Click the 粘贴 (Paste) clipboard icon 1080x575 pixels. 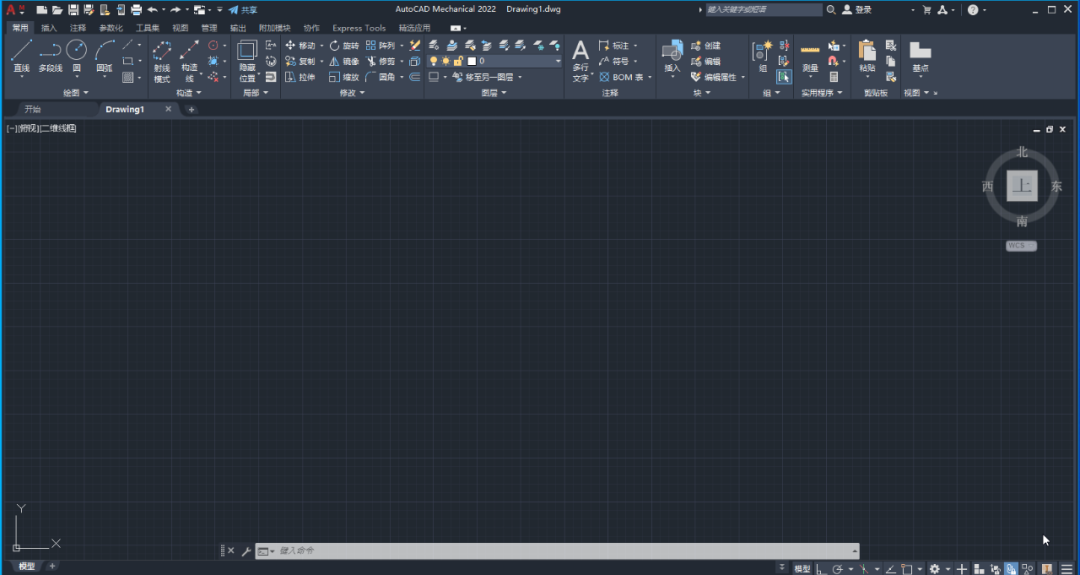pyautogui.click(x=867, y=54)
